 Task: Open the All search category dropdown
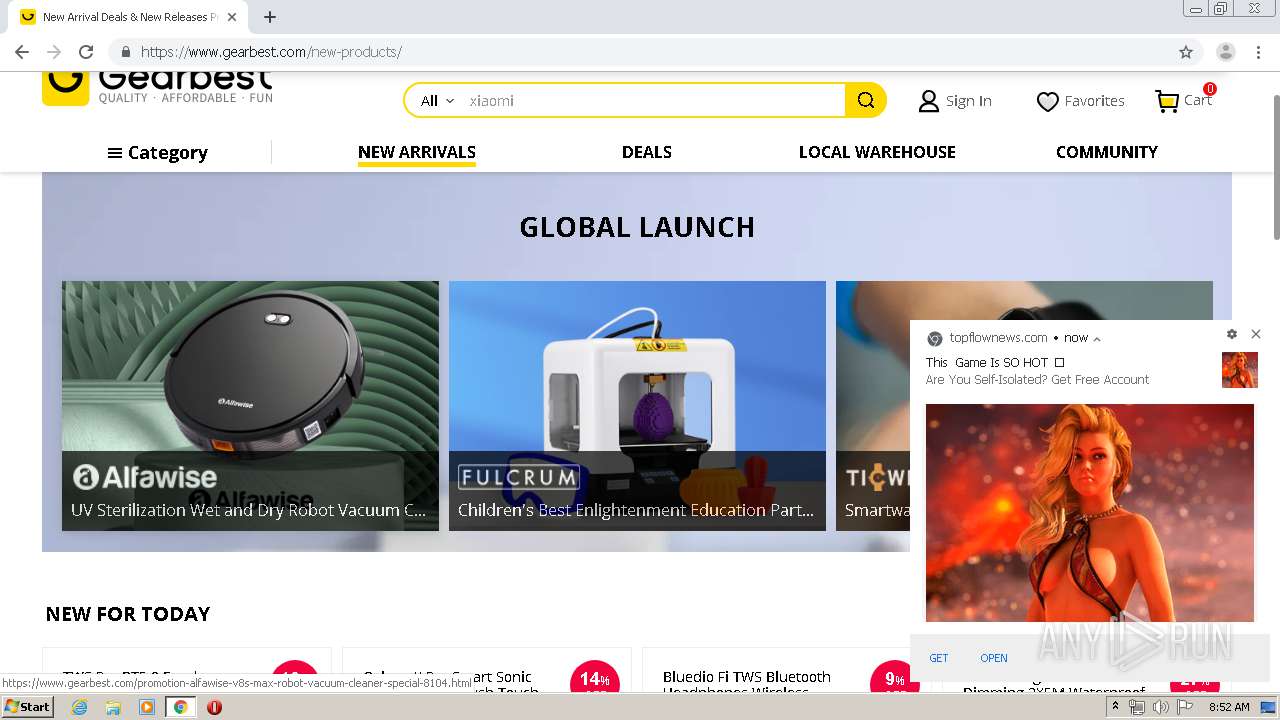tap(437, 100)
